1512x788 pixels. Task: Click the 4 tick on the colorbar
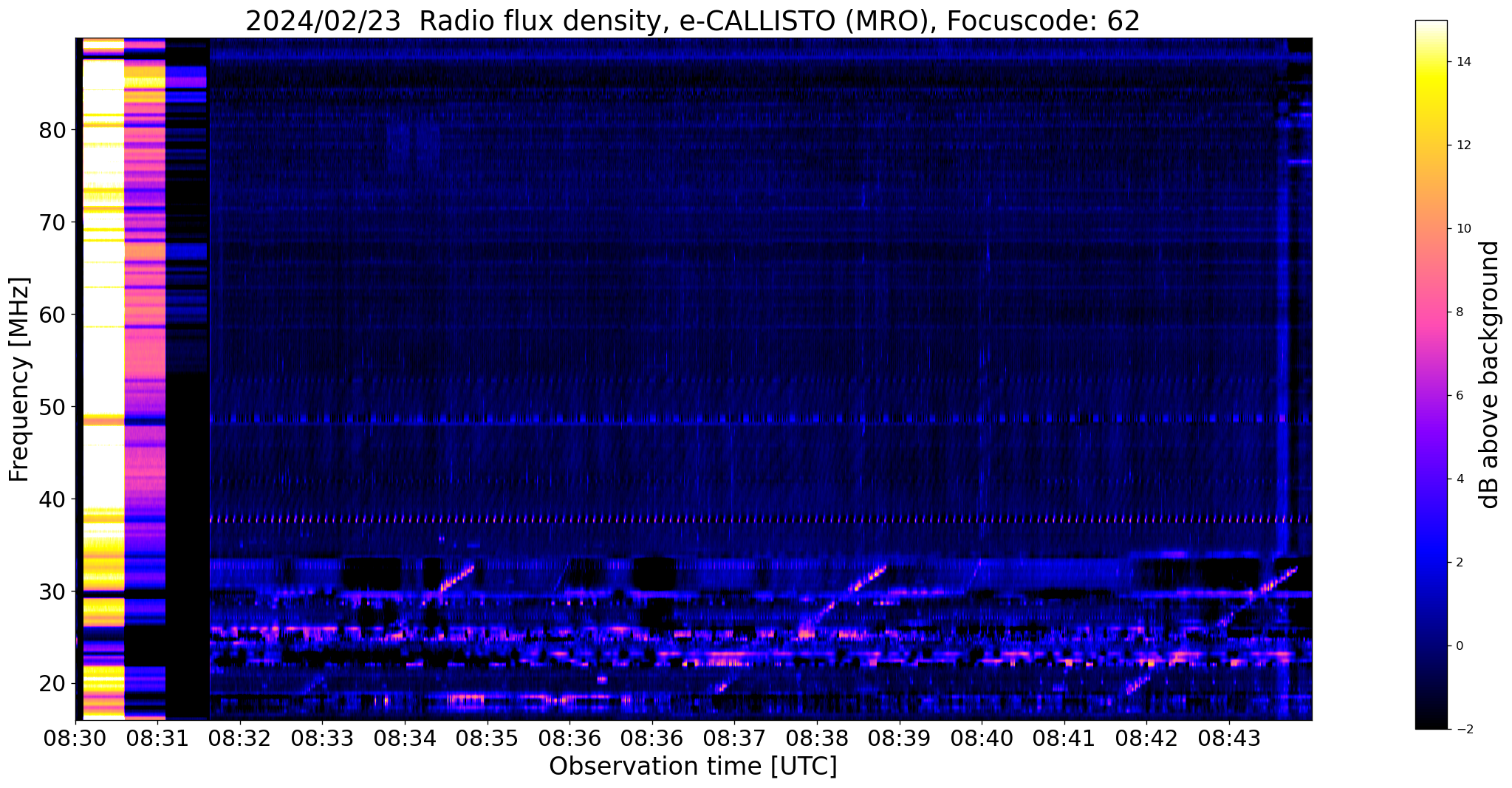point(1459,479)
